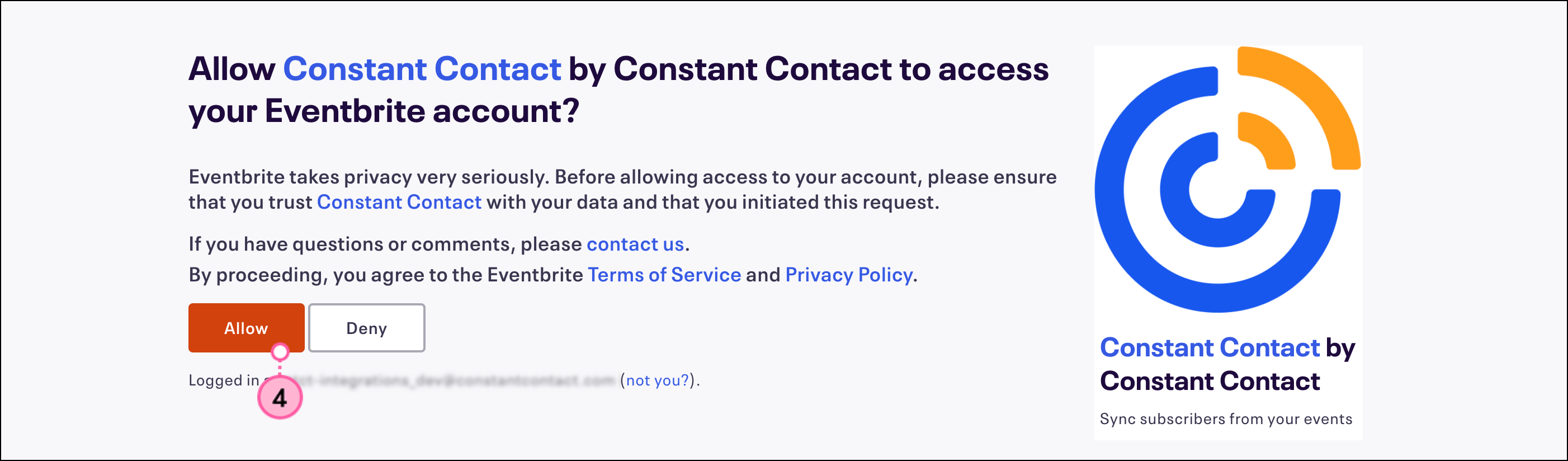The height and width of the screenshot is (461, 1568).
Task: Click the pink step 4 marker badge
Action: click(280, 398)
